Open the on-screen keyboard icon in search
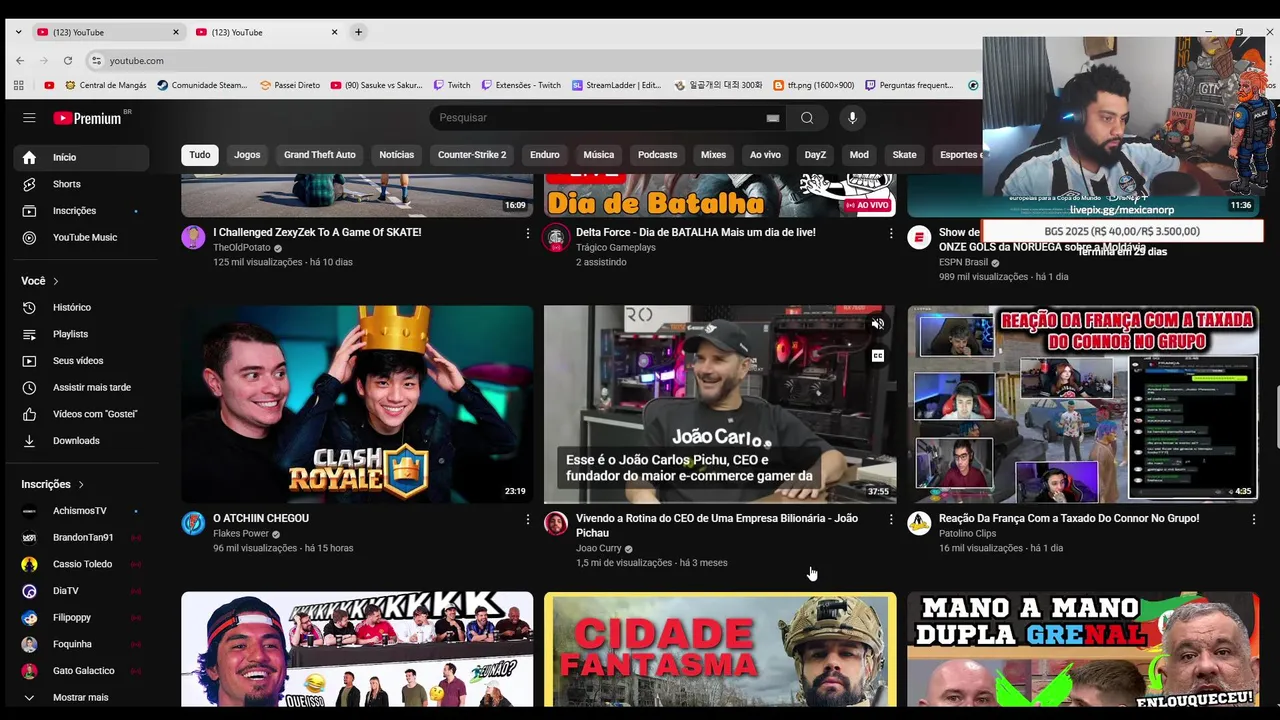 (x=773, y=118)
